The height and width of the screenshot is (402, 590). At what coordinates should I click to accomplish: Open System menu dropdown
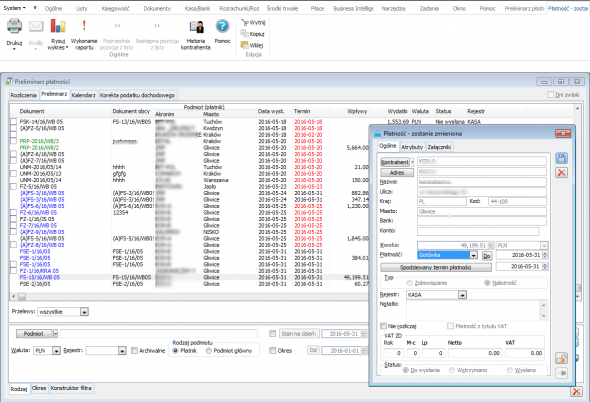[14, 8]
